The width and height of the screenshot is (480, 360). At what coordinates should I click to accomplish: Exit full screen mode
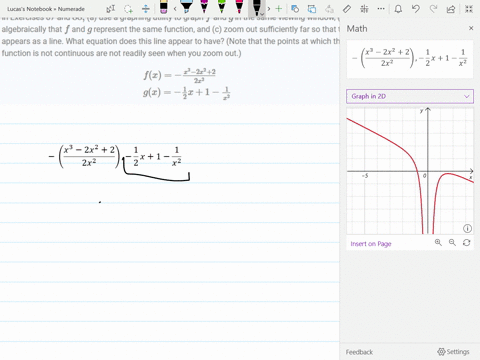pos(469,9)
